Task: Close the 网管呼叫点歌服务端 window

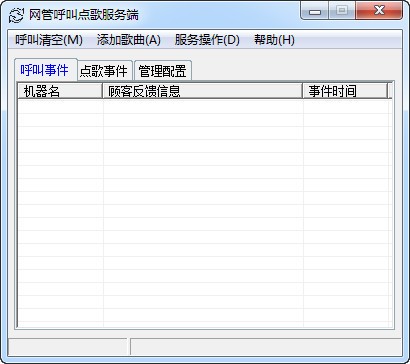Action: click(379, 11)
